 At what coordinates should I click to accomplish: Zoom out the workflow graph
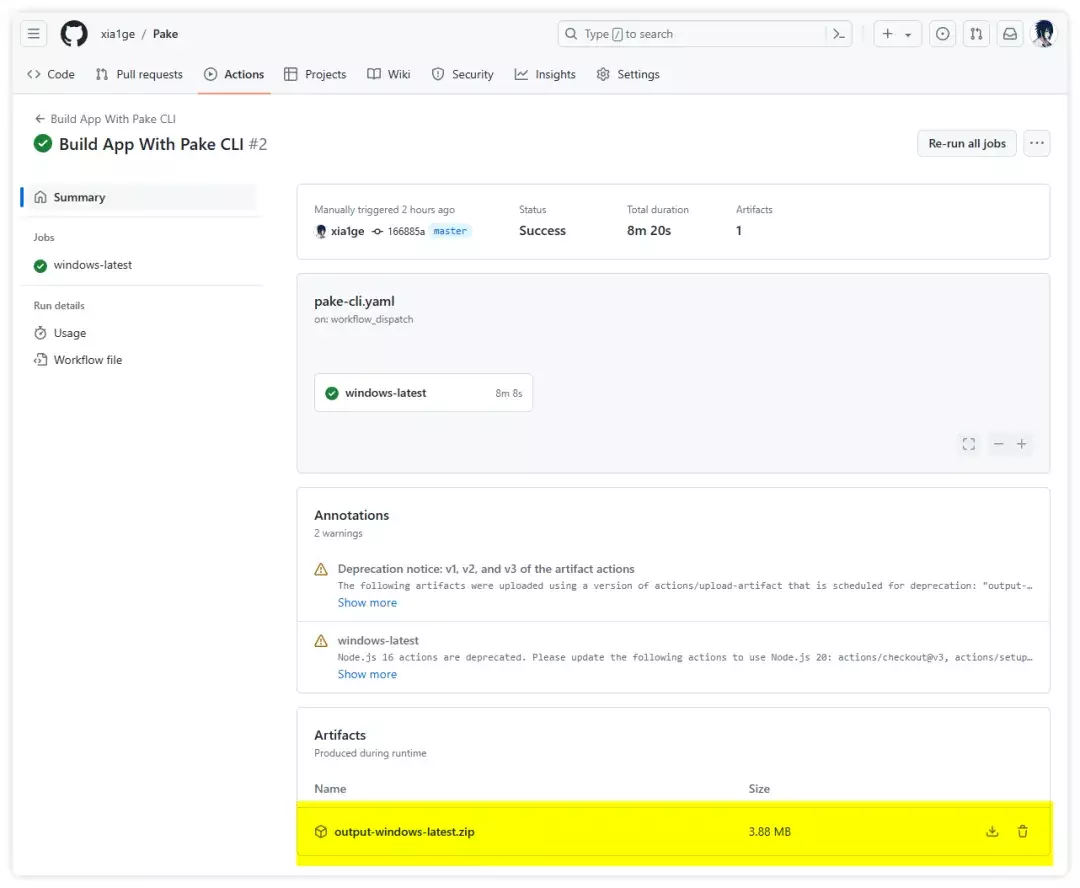click(x=998, y=444)
